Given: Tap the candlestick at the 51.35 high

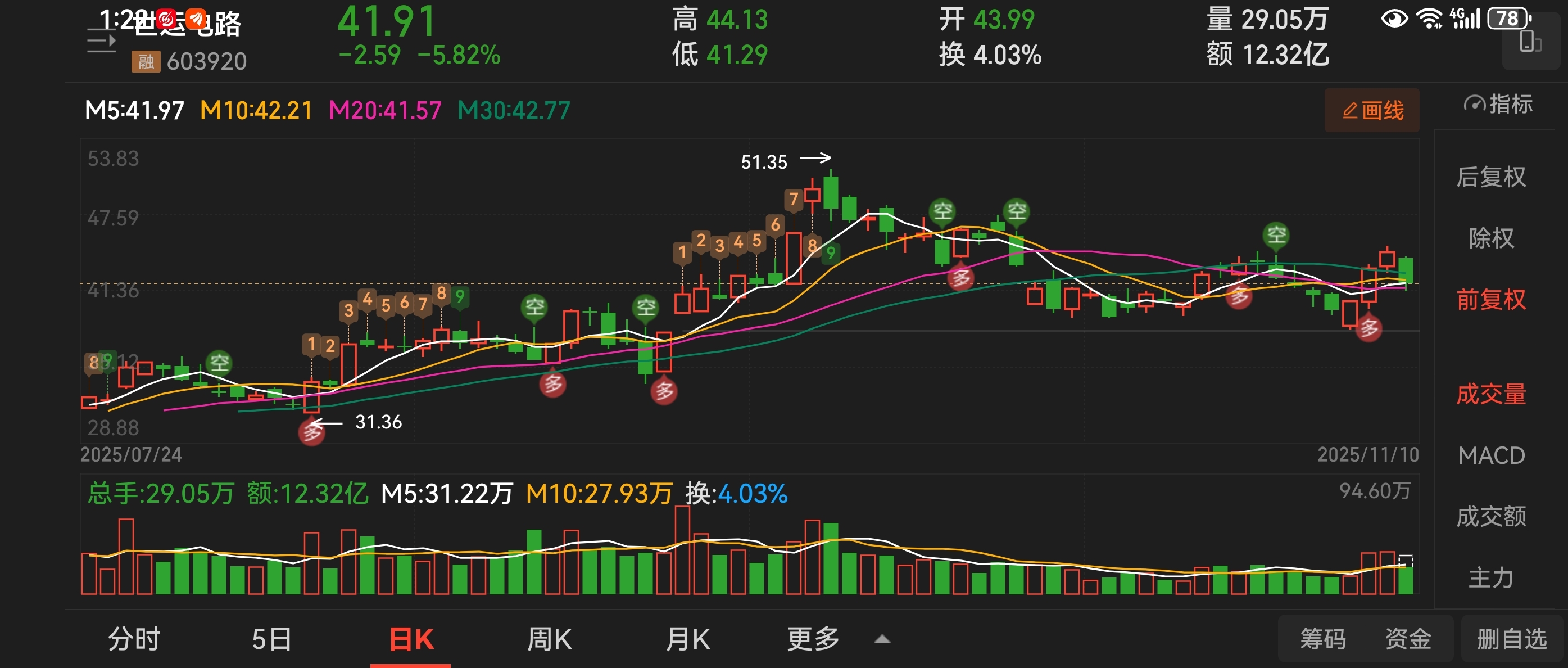Looking at the screenshot, I should tap(831, 193).
